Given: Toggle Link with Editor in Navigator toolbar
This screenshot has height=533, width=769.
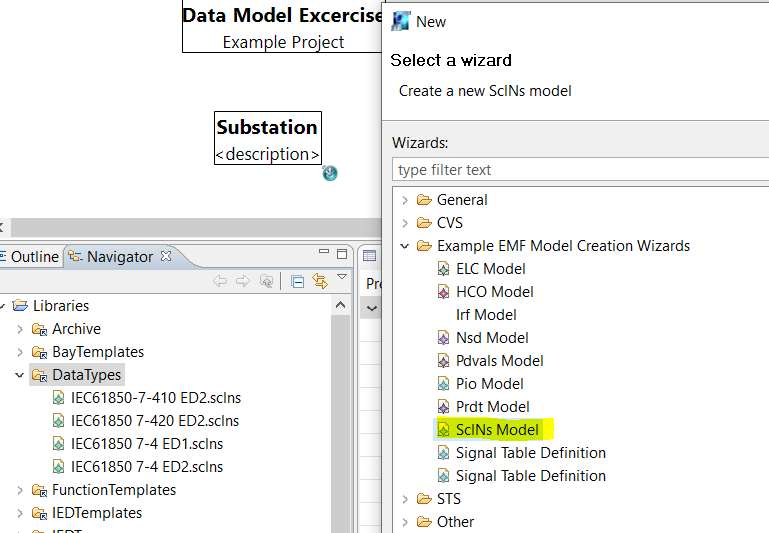Looking at the screenshot, I should coord(320,281).
